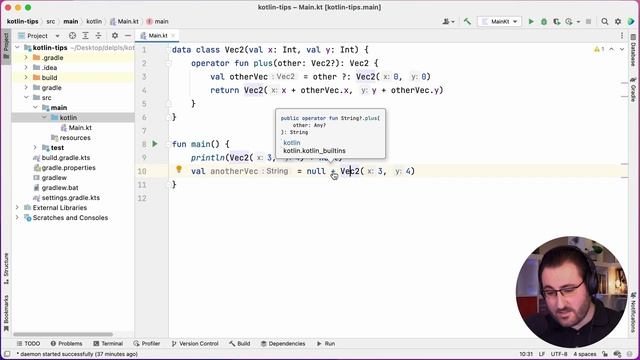Go to previous highlighted problem arrow
The image size is (640, 360).
(x=611, y=49)
